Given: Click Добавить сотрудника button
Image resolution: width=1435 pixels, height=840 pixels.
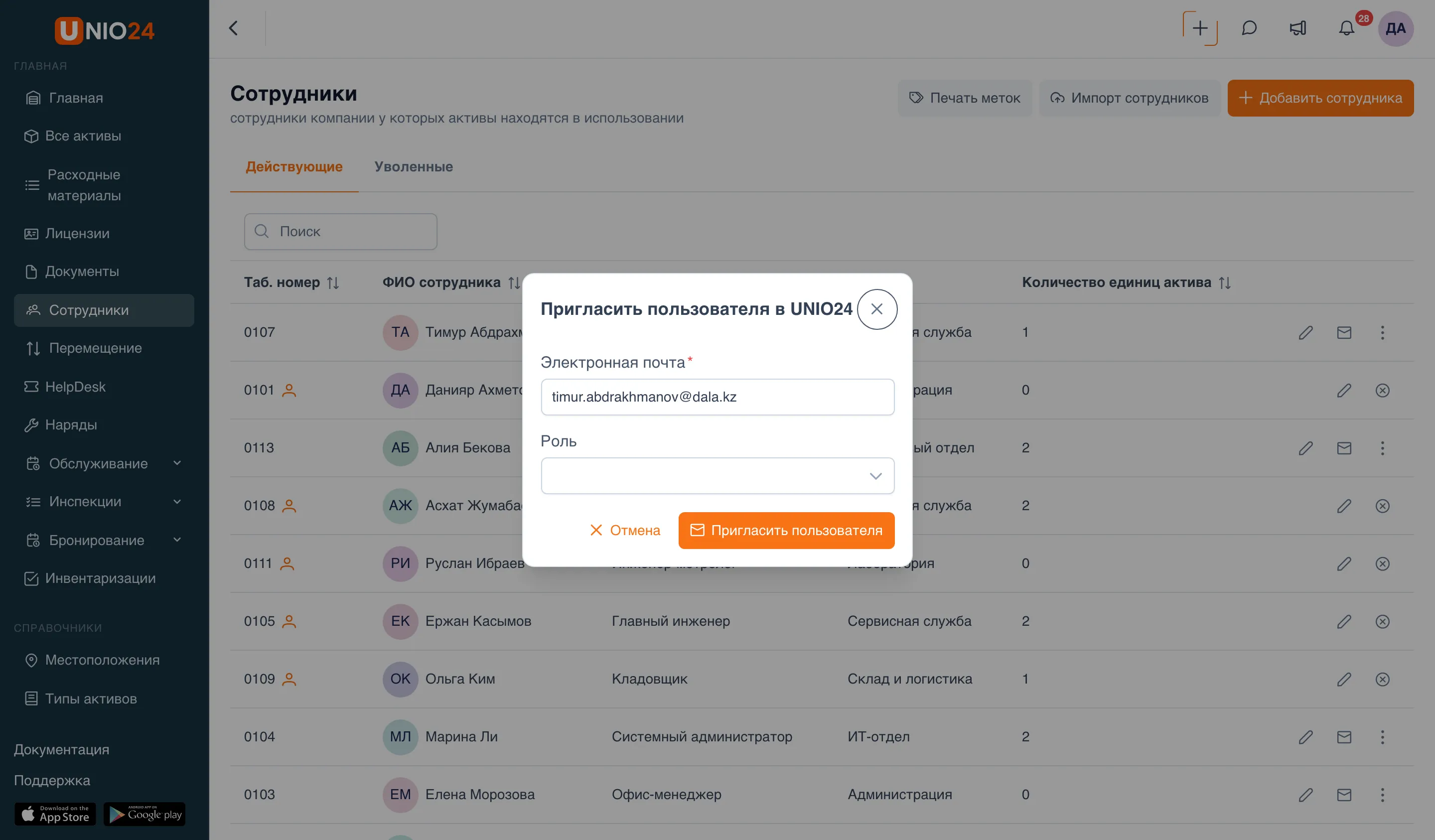Looking at the screenshot, I should pos(1320,98).
